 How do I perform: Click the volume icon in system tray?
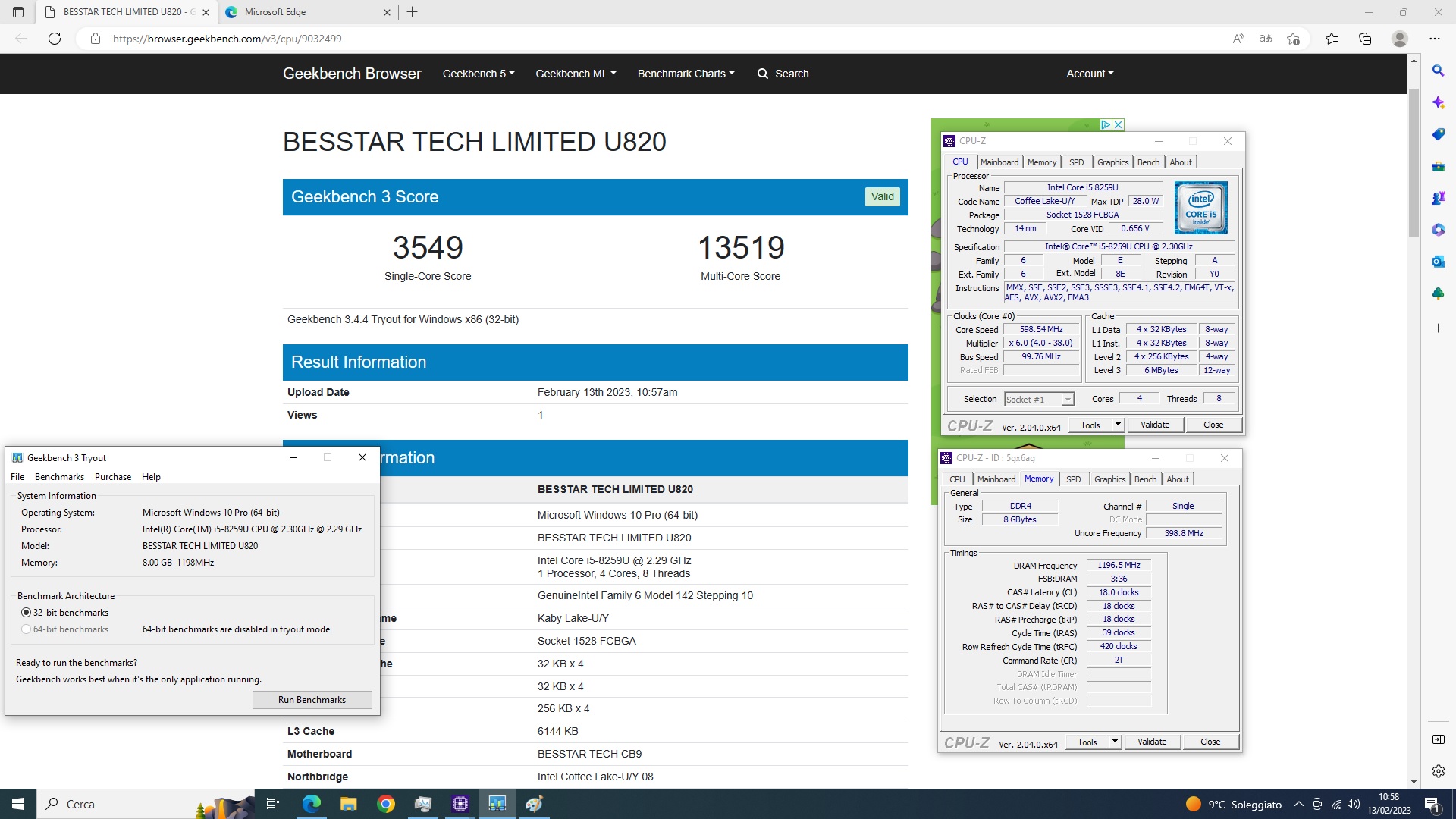1354,804
